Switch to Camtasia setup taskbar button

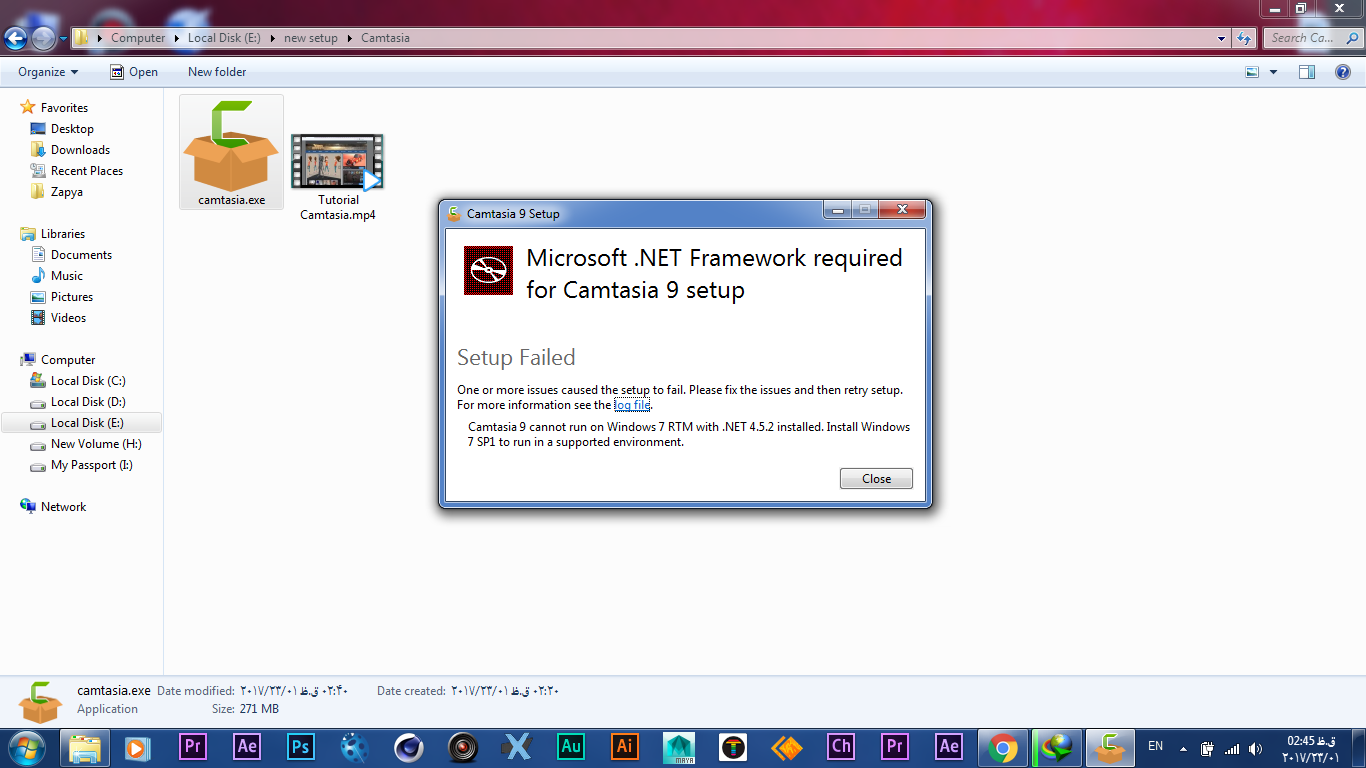[1110, 747]
